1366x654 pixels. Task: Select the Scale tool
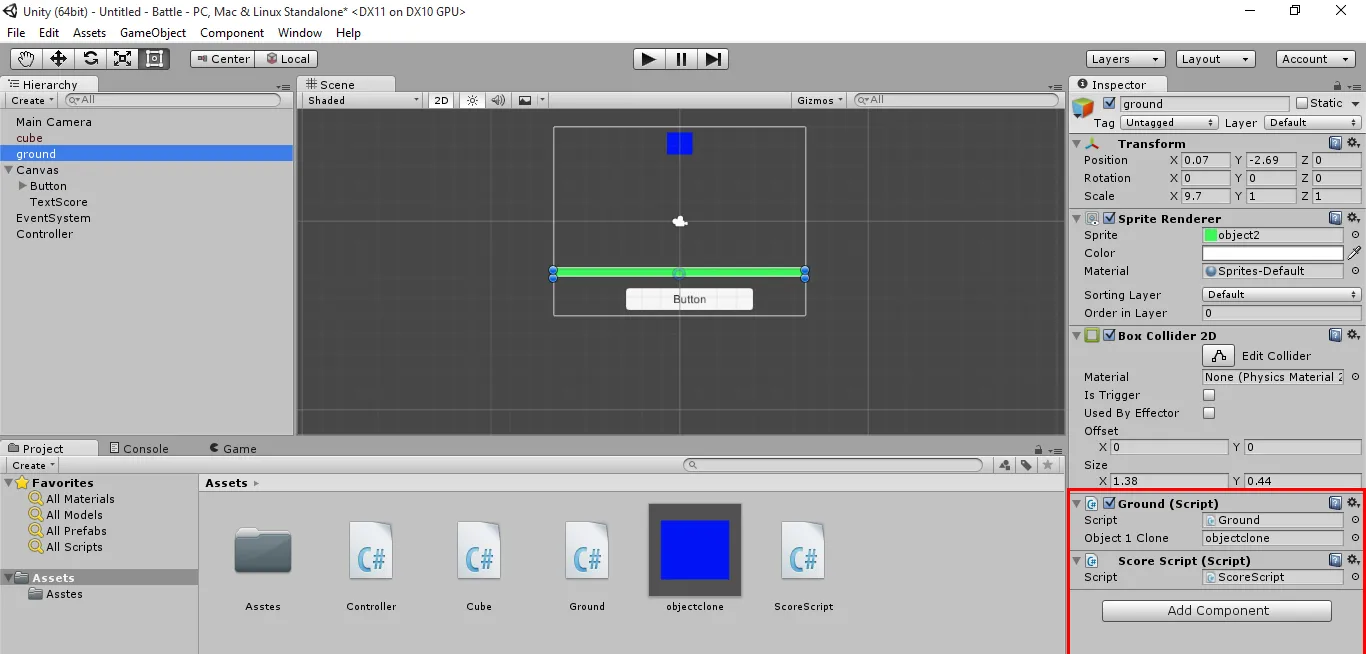click(122, 59)
